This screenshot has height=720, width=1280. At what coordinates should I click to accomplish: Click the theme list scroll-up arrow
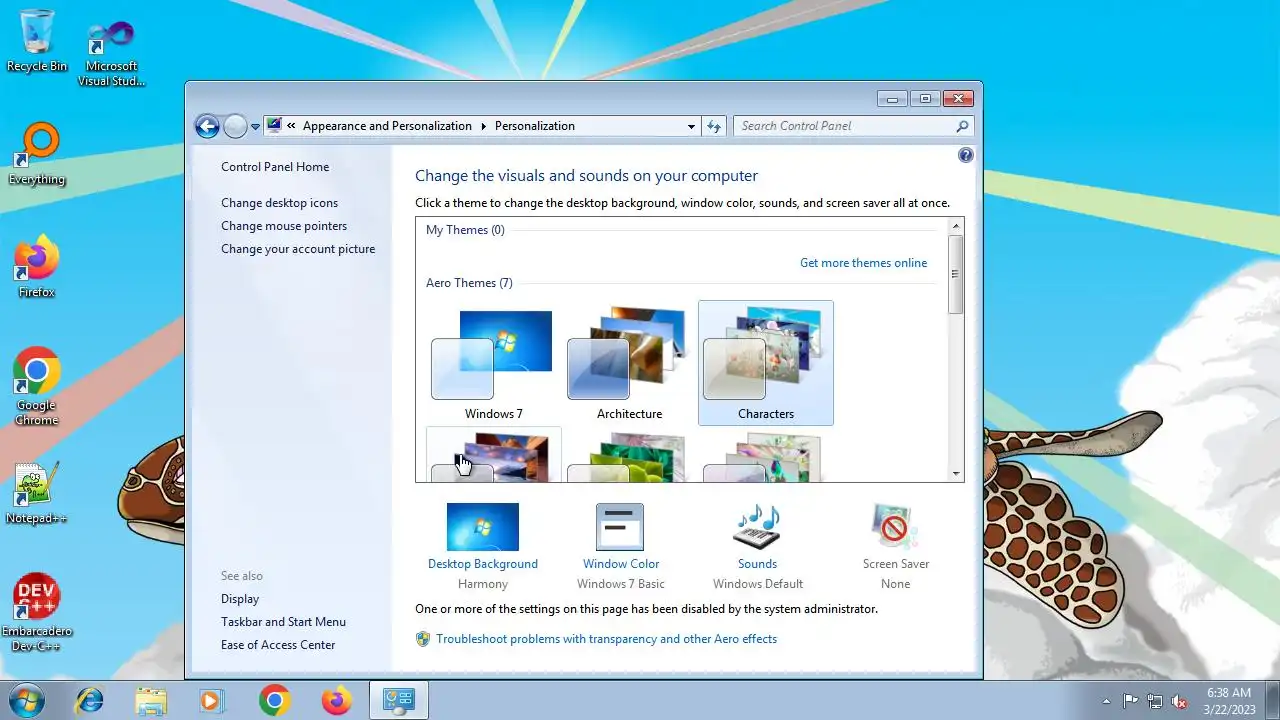coord(956,226)
